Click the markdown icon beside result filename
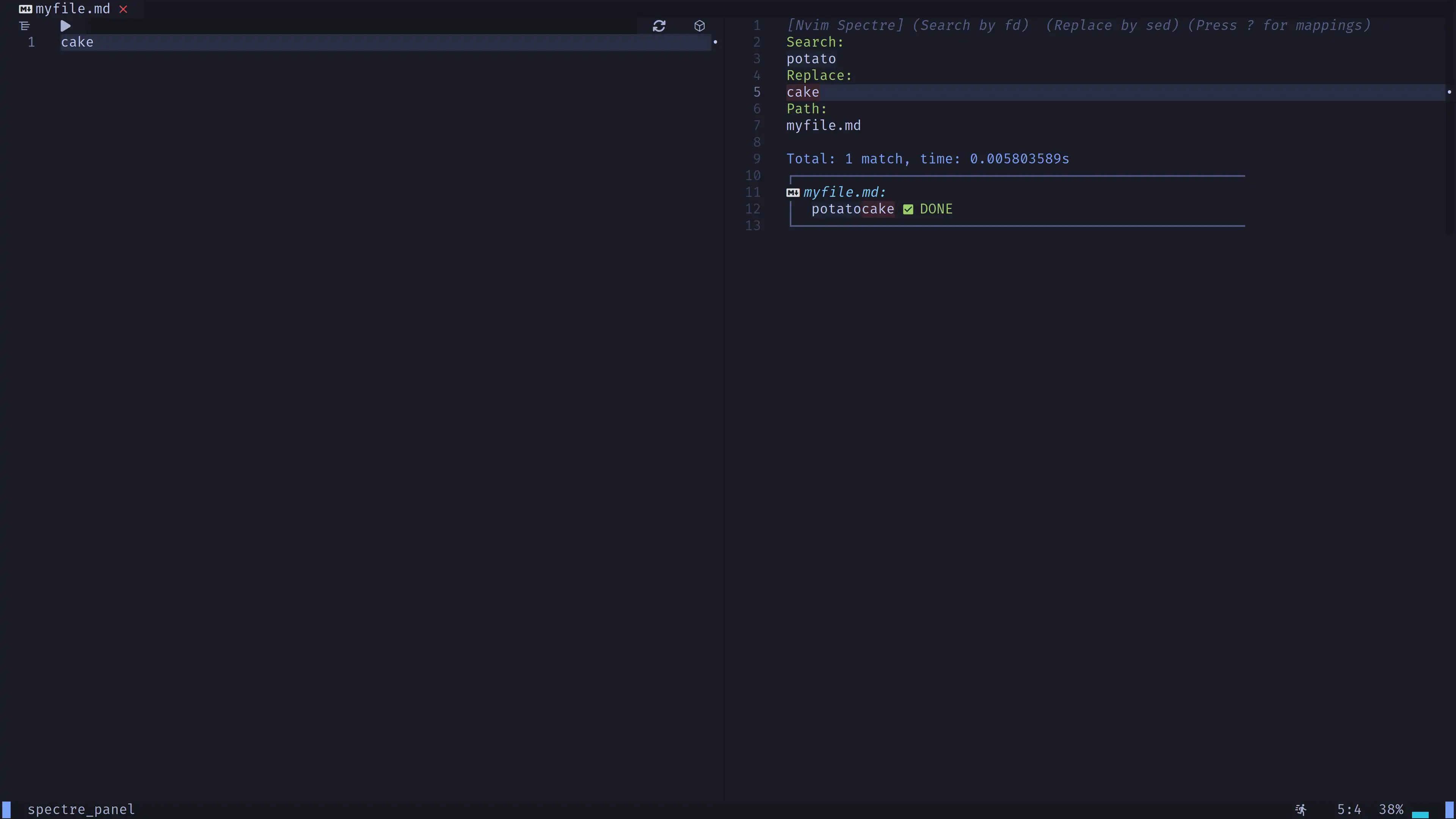Image resolution: width=1456 pixels, height=819 pixels. click(793, 193)
